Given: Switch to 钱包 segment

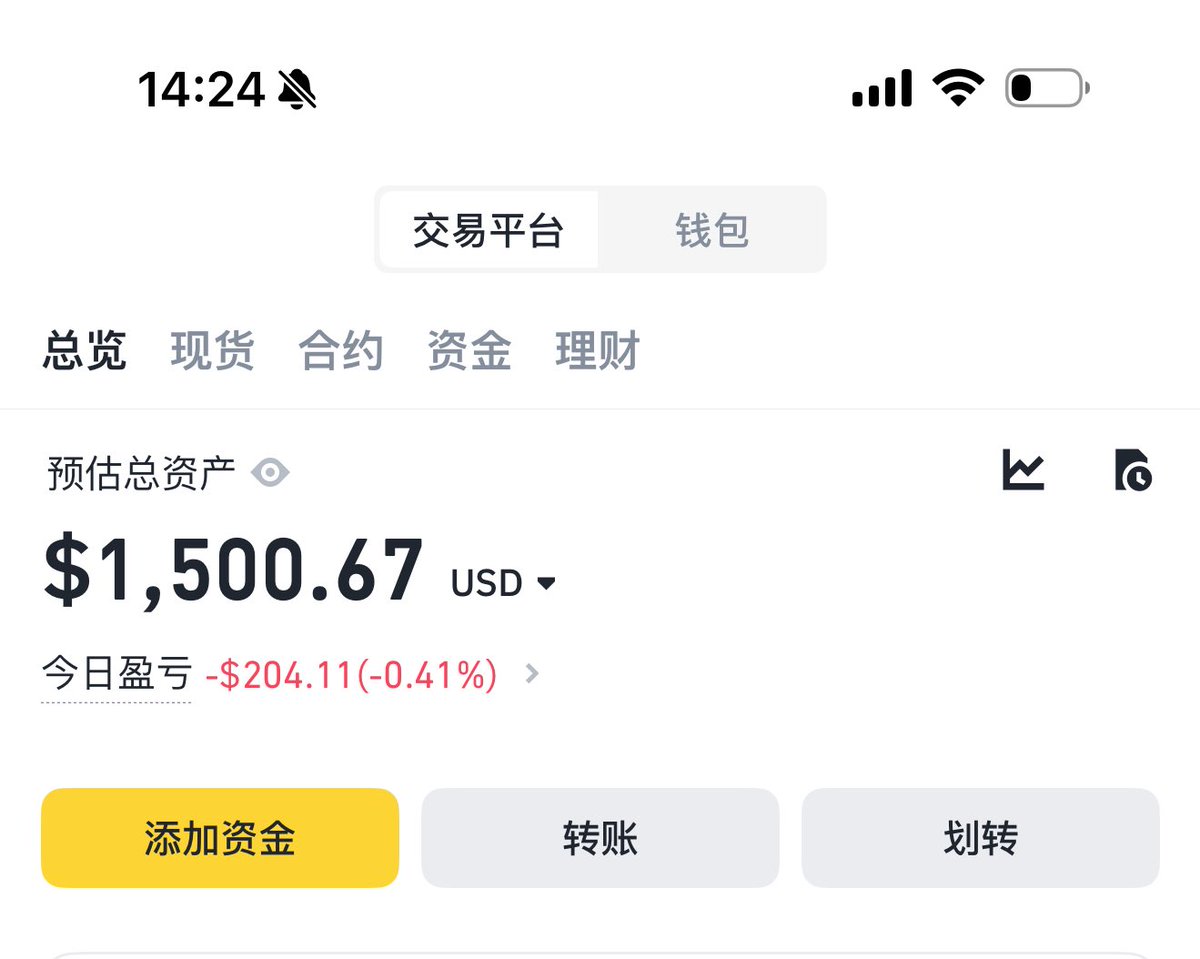Looking at the screenshot, I should click(712, 230).
